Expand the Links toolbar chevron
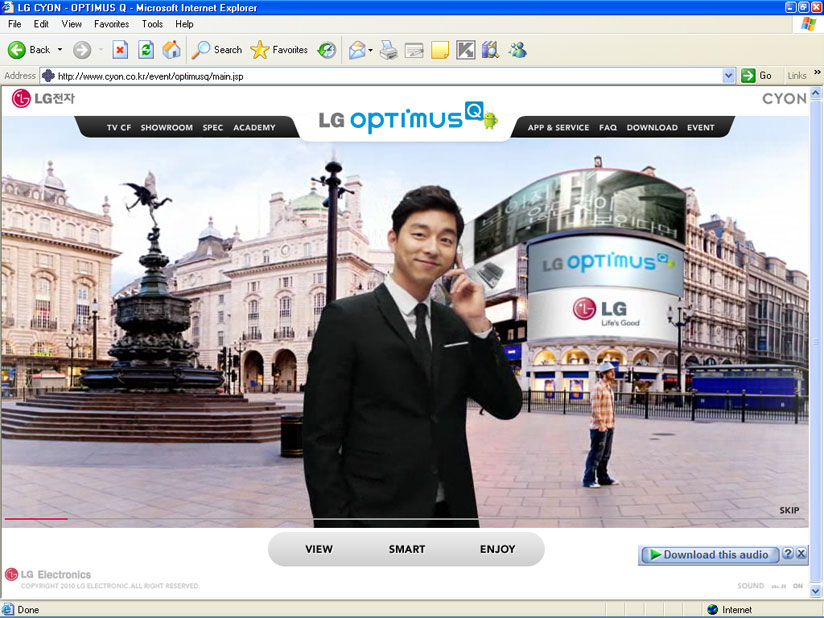Image resolution: width=824 pixels, height=618 pixels. pos(817,72)
